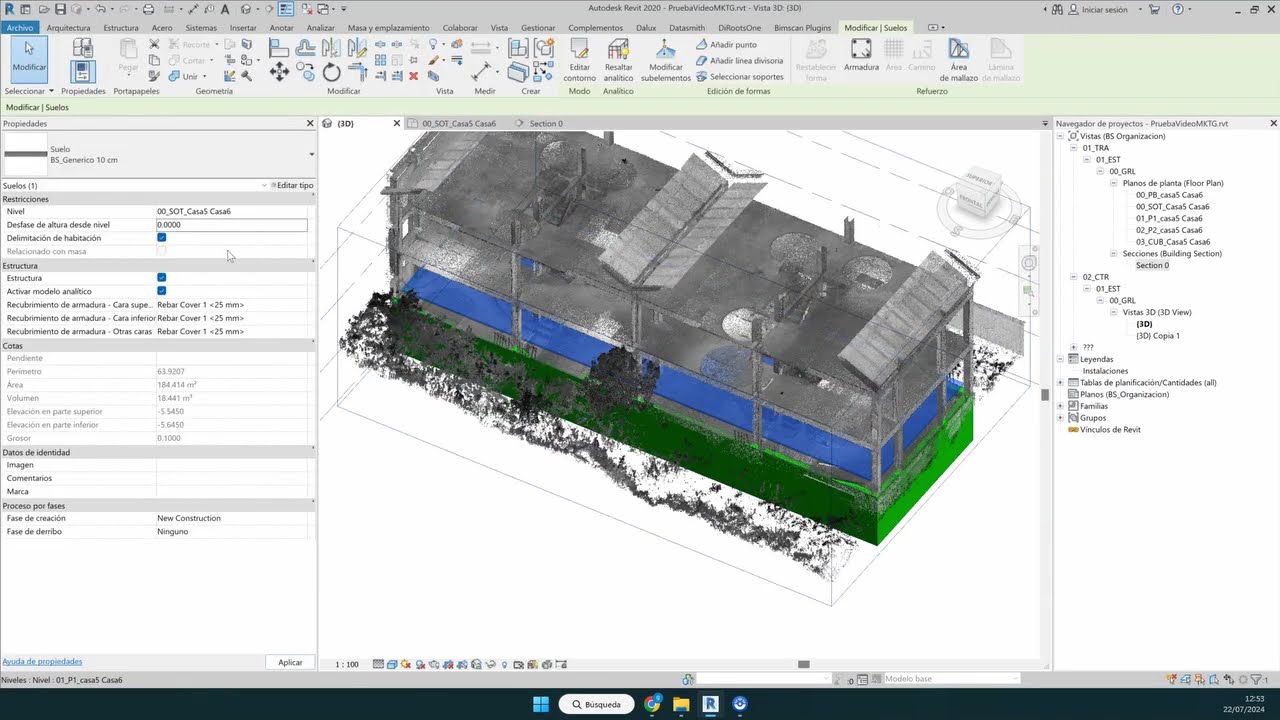Toggle Activar modelo analítico checkbox

click(161, 291)
